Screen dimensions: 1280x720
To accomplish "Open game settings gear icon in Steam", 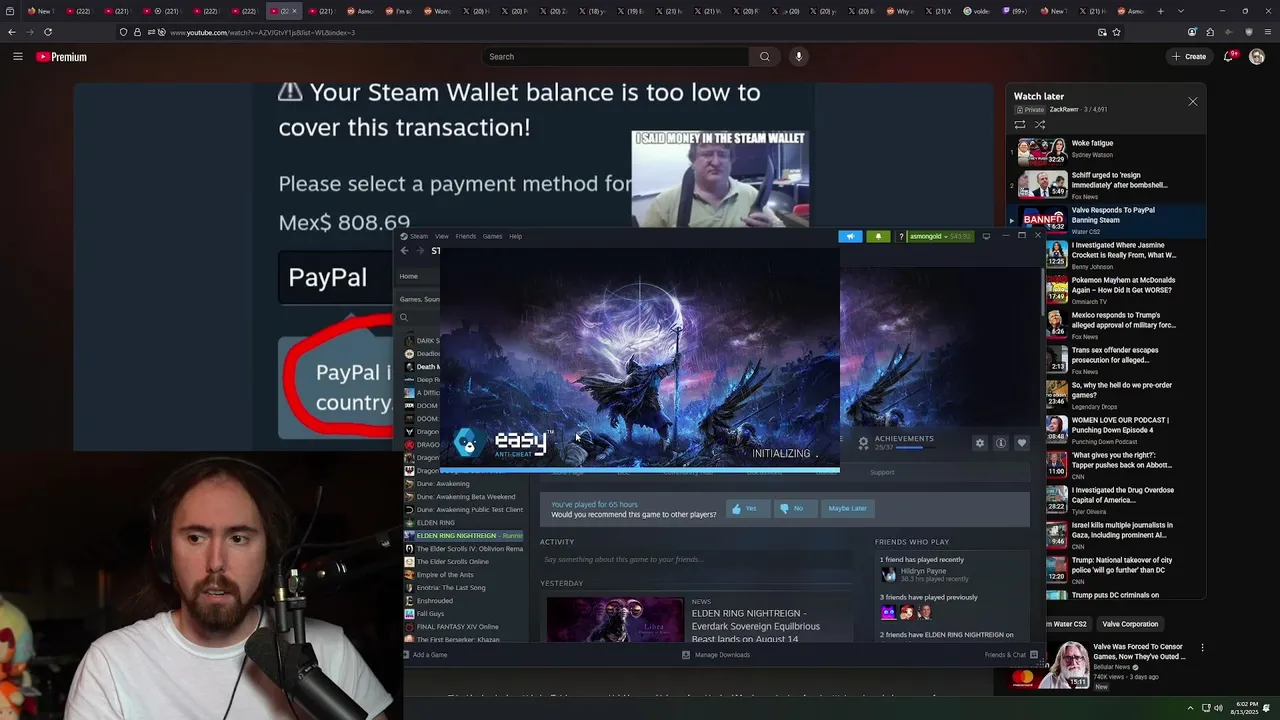I will [980, 443].
